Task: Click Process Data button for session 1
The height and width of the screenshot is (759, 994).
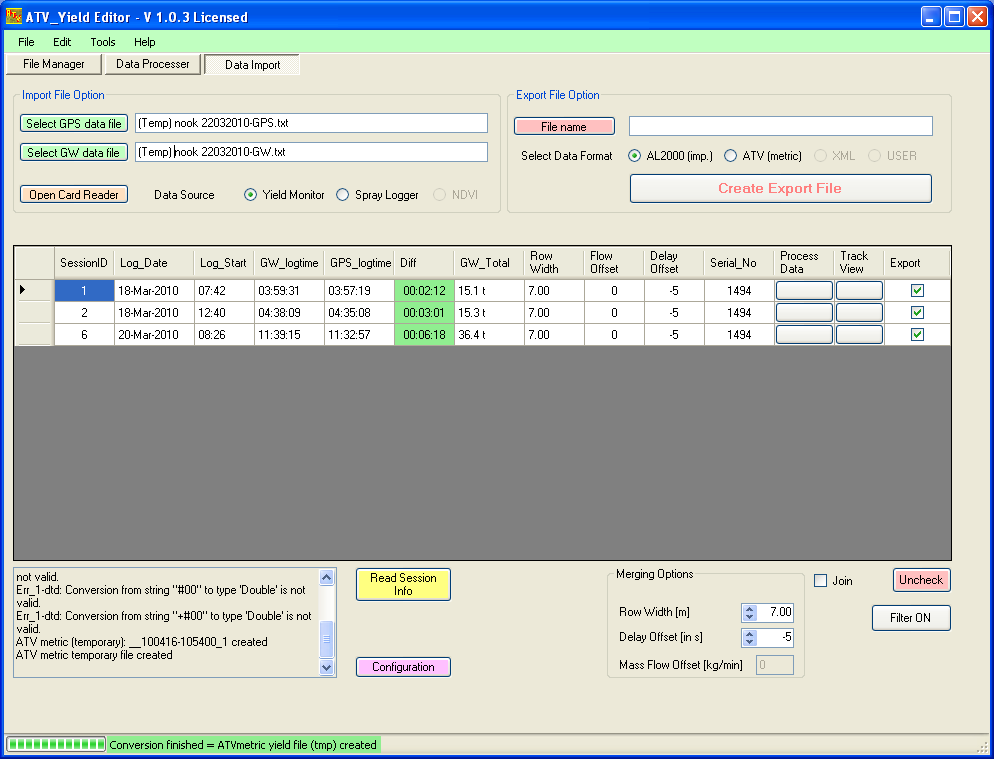Action: tap(804, 290)
